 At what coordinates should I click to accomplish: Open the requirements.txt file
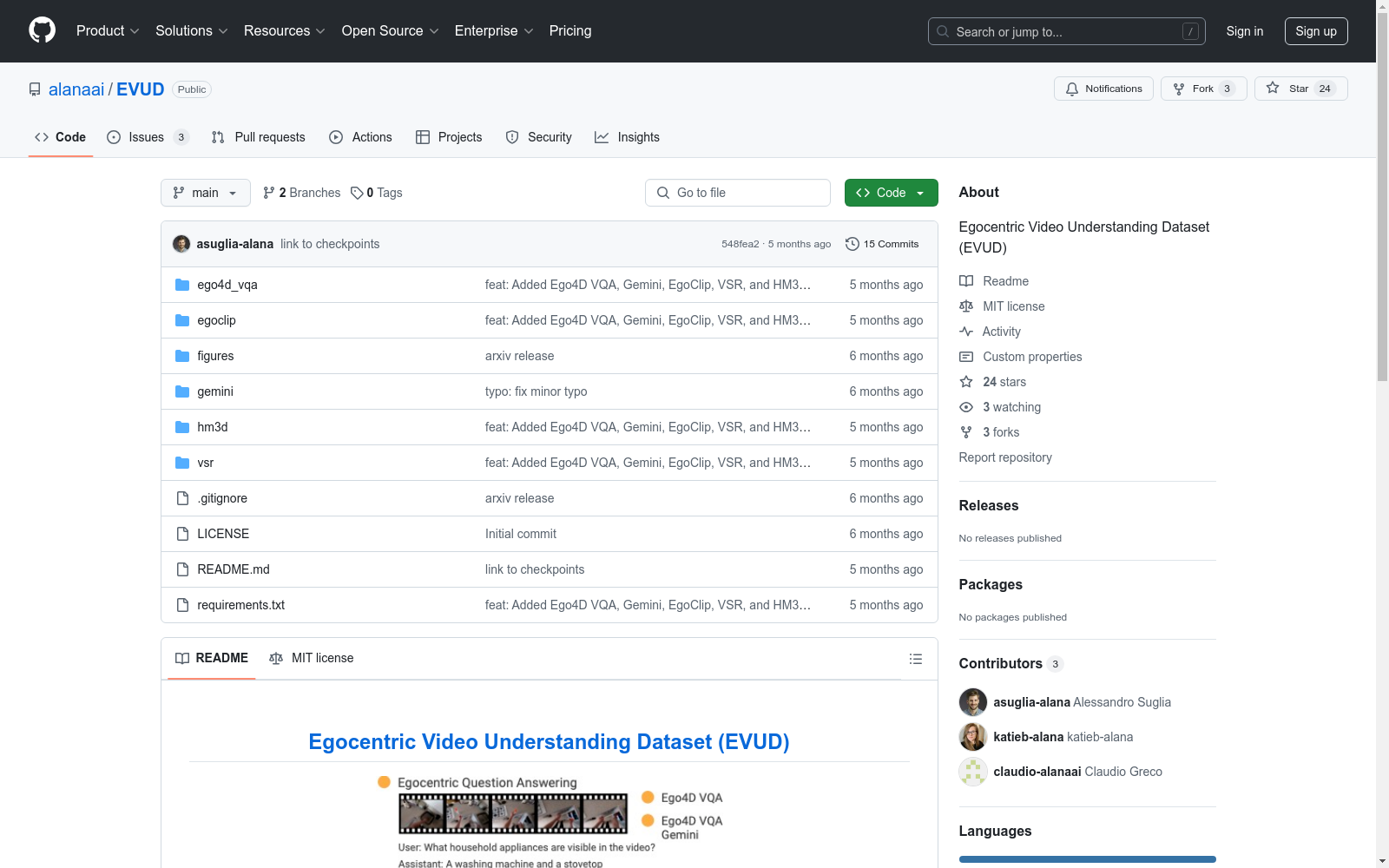[x=241, y=605]
